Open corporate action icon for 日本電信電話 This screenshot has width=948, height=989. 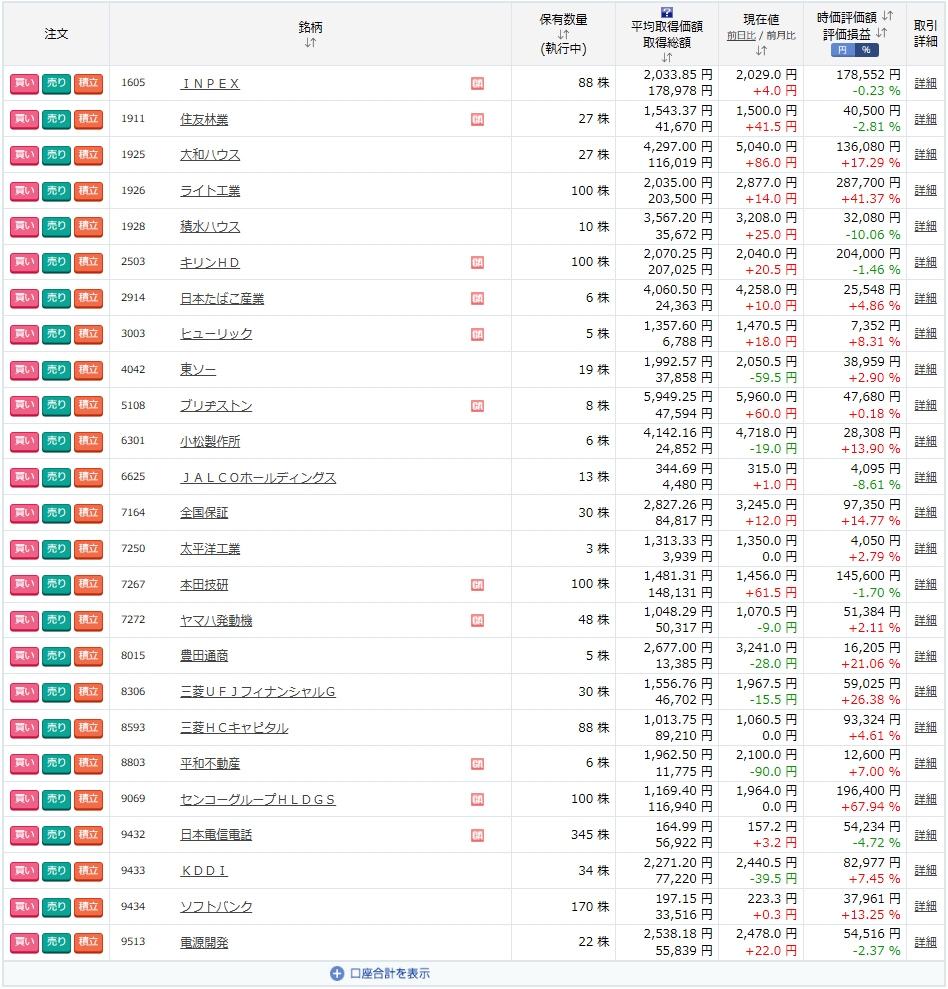477,836
